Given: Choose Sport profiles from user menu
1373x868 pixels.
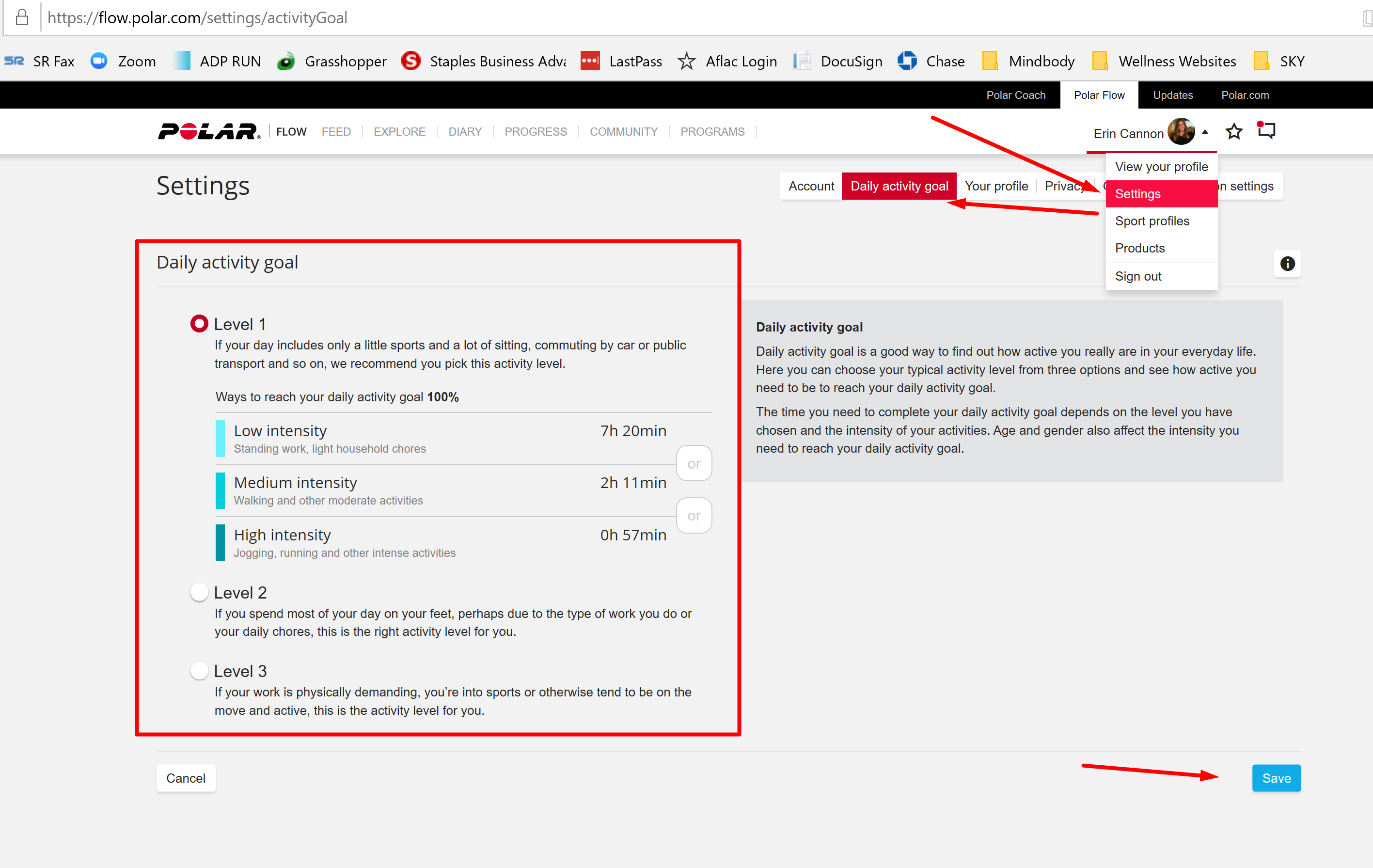Looking at the screenshot, I should click(1152, 221).
